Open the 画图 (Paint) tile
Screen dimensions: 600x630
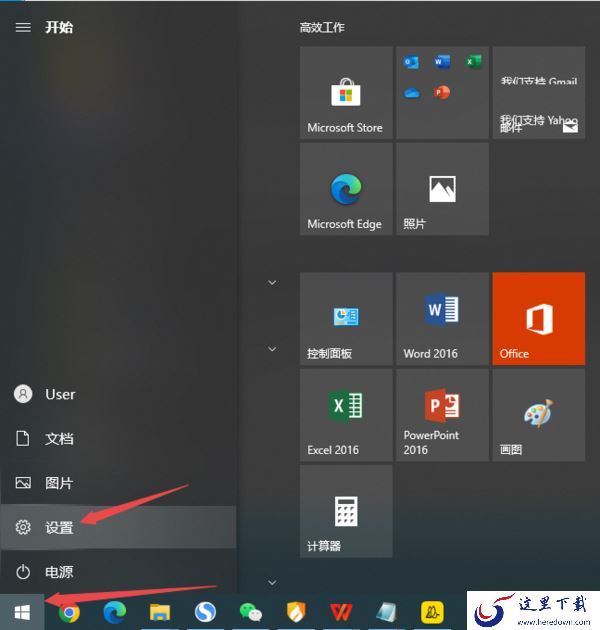click(539, 415)
